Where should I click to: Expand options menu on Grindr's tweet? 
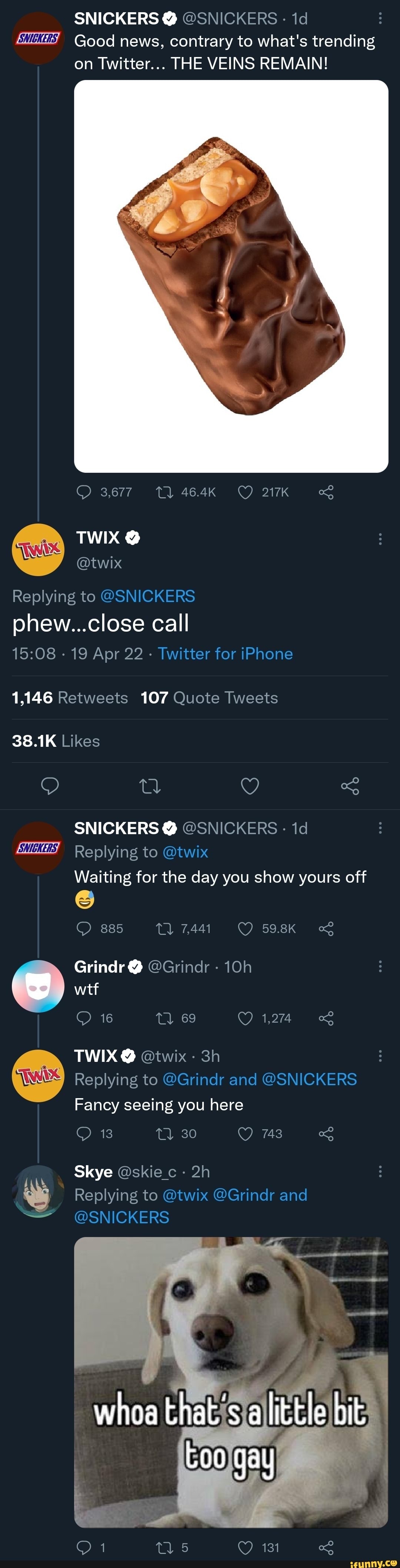click(x=380, y=966)
